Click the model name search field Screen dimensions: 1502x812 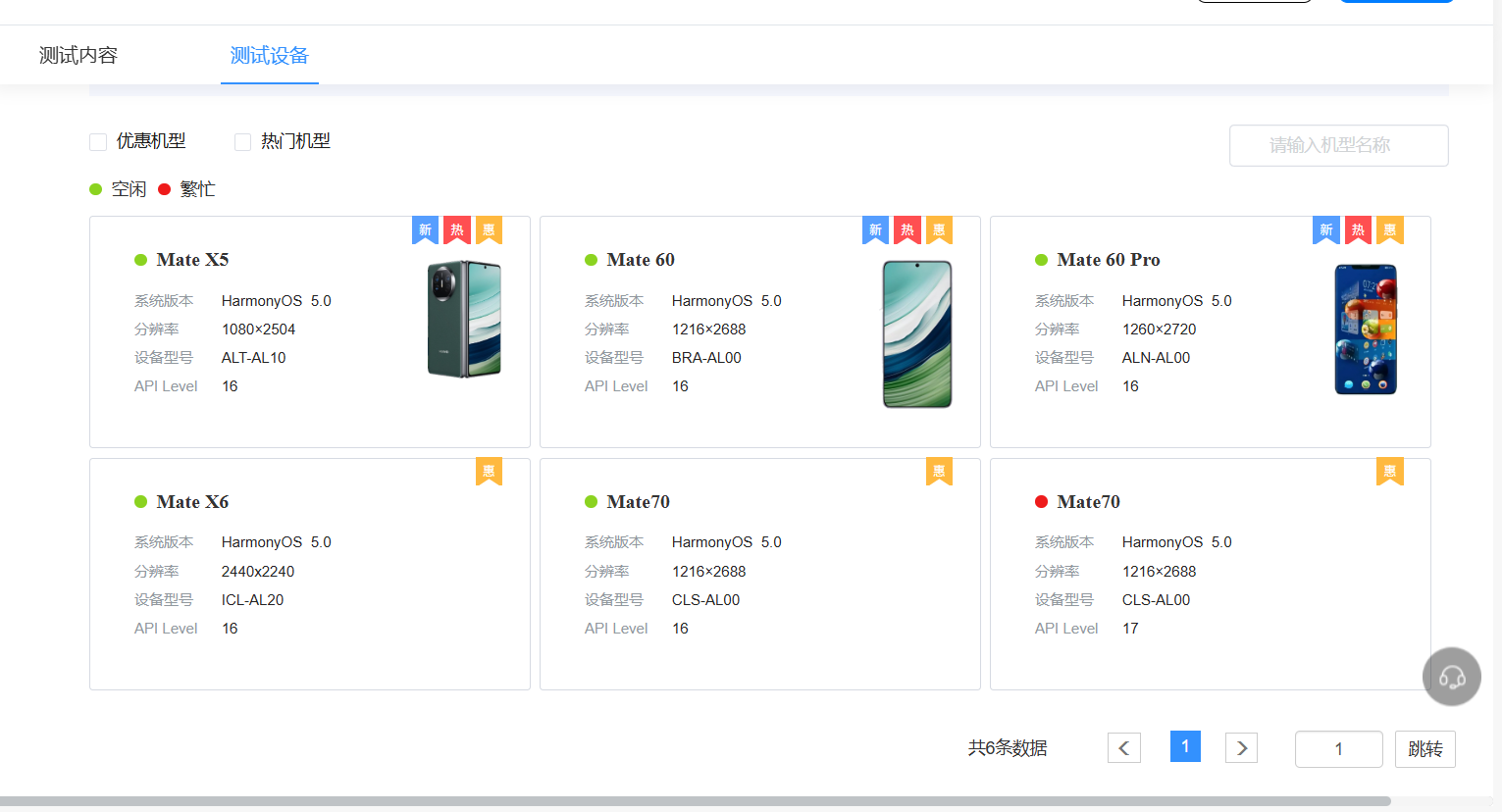[1339, 145]
